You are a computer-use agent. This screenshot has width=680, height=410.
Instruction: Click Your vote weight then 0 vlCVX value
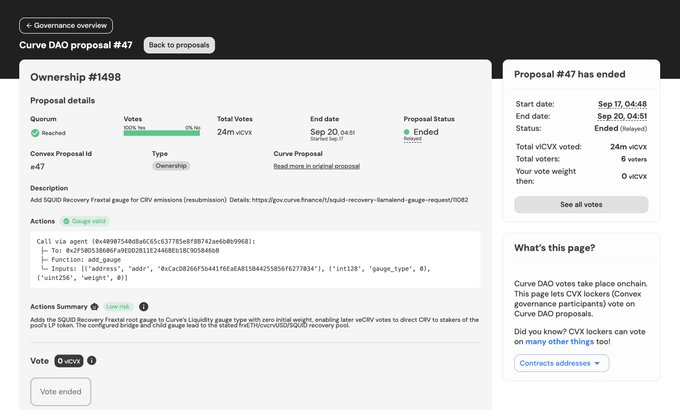(x=634, y=176)
